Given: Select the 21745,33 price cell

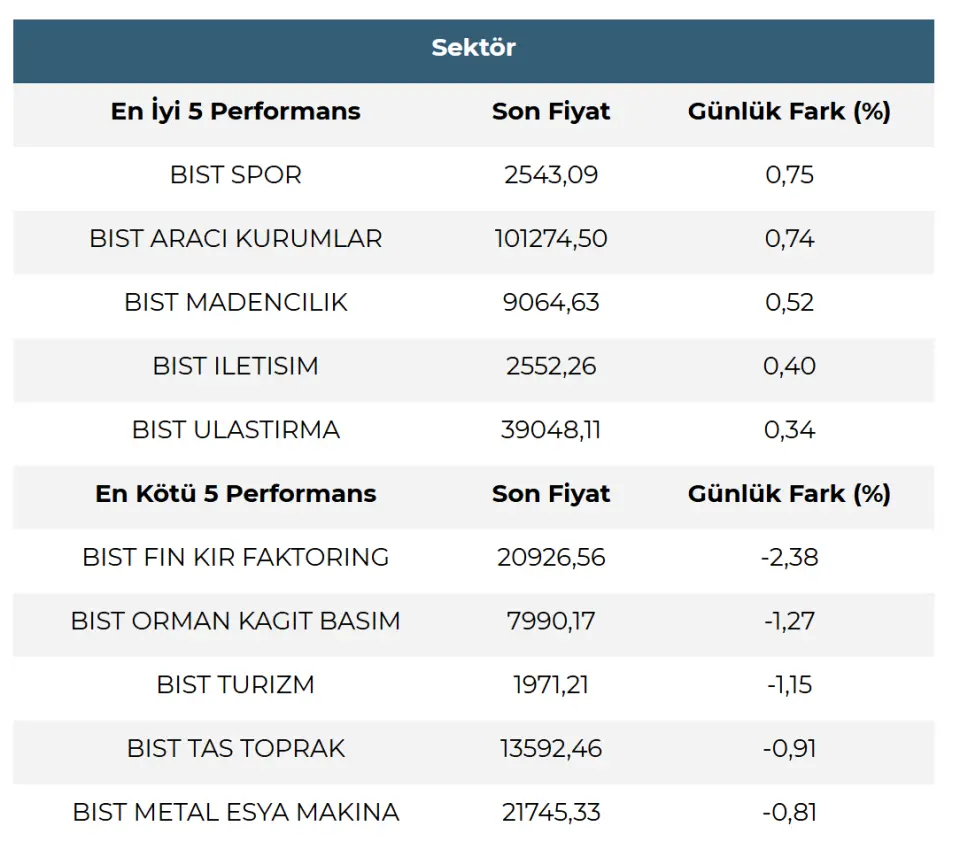Looking at the screenshot, I should 551,812.
